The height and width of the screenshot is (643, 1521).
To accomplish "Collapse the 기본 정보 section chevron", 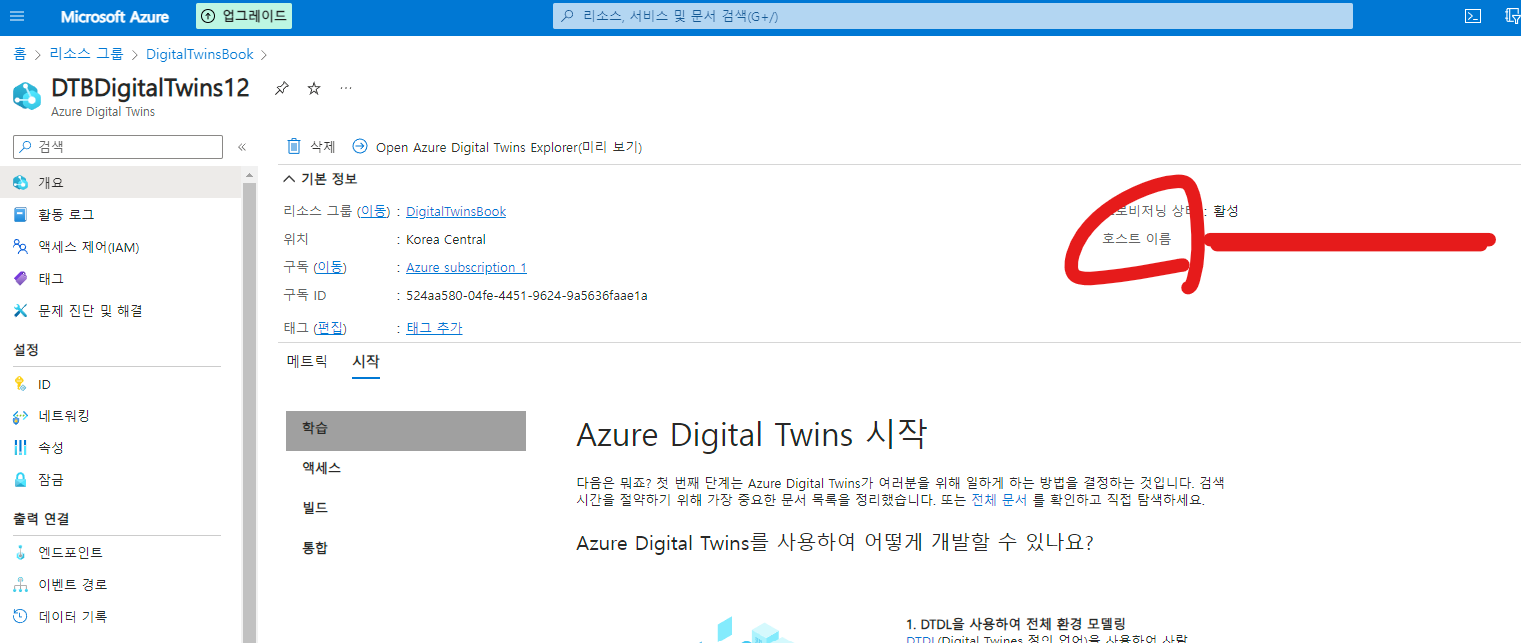I will tap(290, 179).
